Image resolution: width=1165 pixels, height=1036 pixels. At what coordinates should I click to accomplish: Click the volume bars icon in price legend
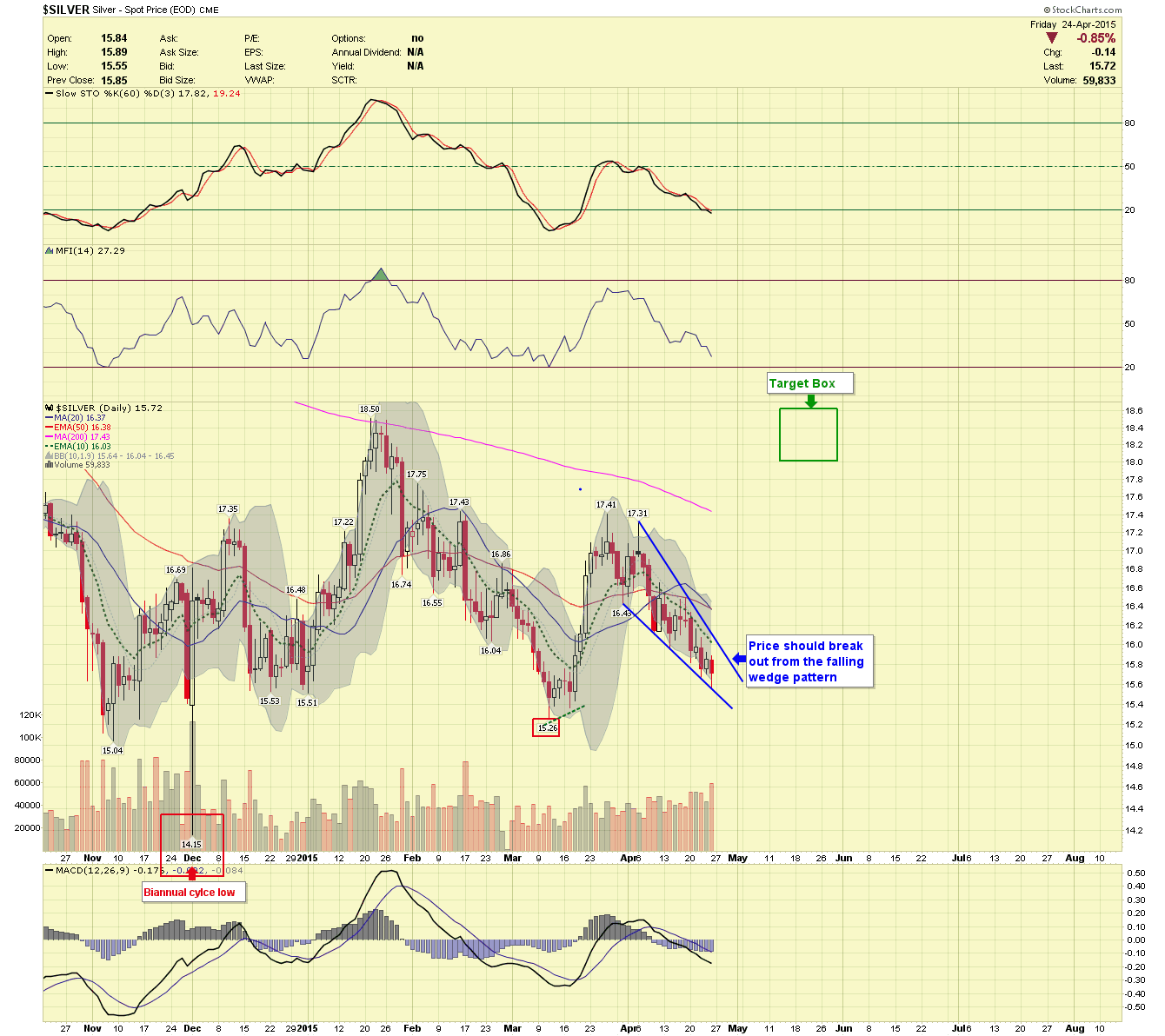pyautogui.click(x=49, y=465)
